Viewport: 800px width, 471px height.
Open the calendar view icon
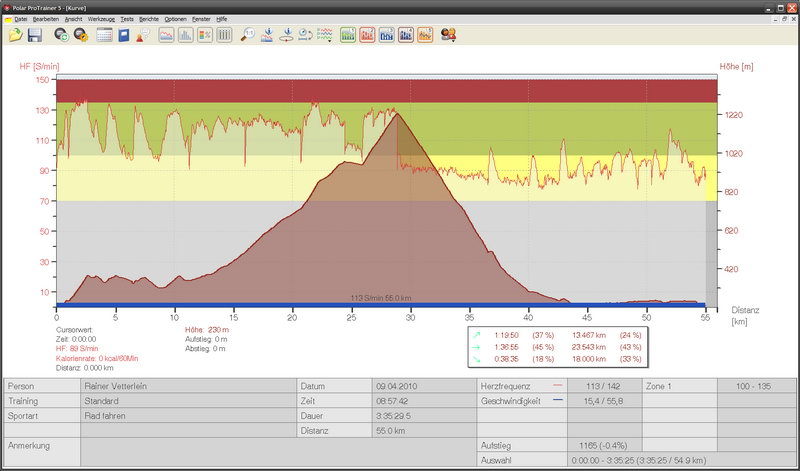click(x=104, y=35)
